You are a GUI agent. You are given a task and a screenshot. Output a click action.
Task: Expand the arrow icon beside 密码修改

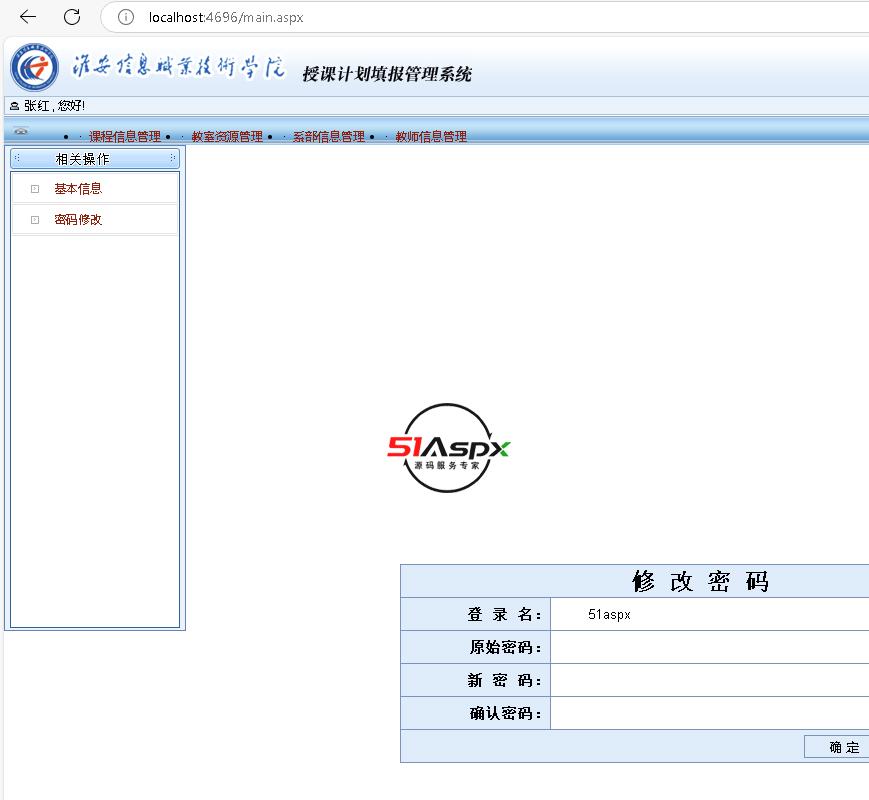tap(35, 220)
